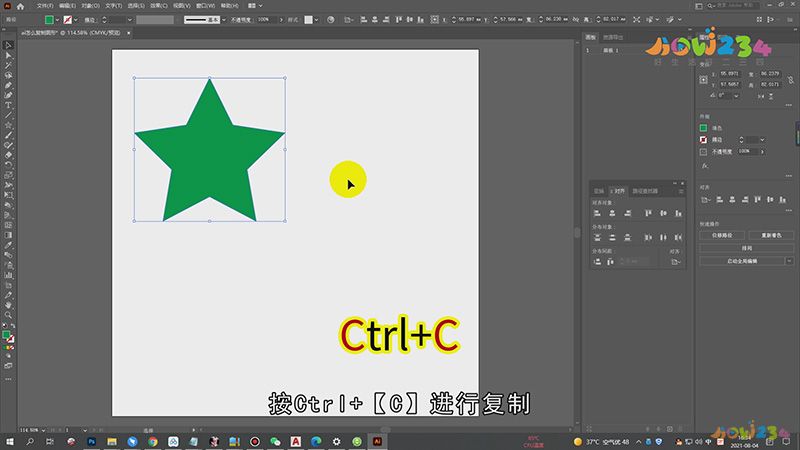Screen dimensions: 800x450
Task: Open stroke color dropdown in control bar
Action: 76,20
